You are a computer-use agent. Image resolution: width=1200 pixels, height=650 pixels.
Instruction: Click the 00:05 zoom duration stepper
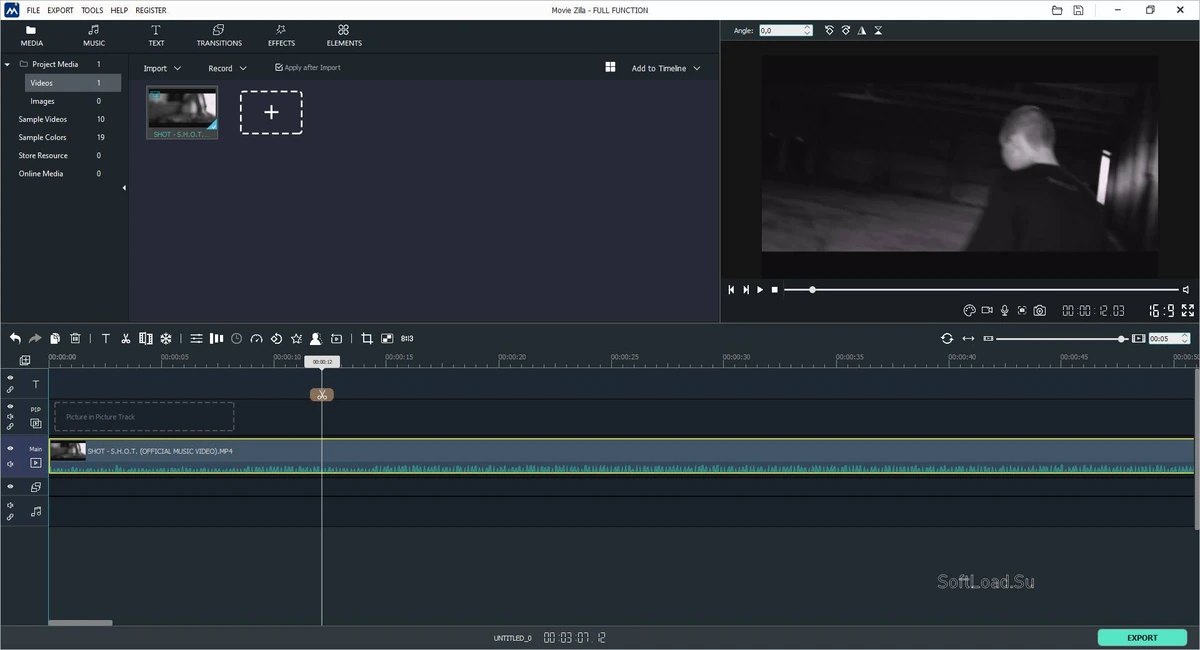(x=1187, y=338)
